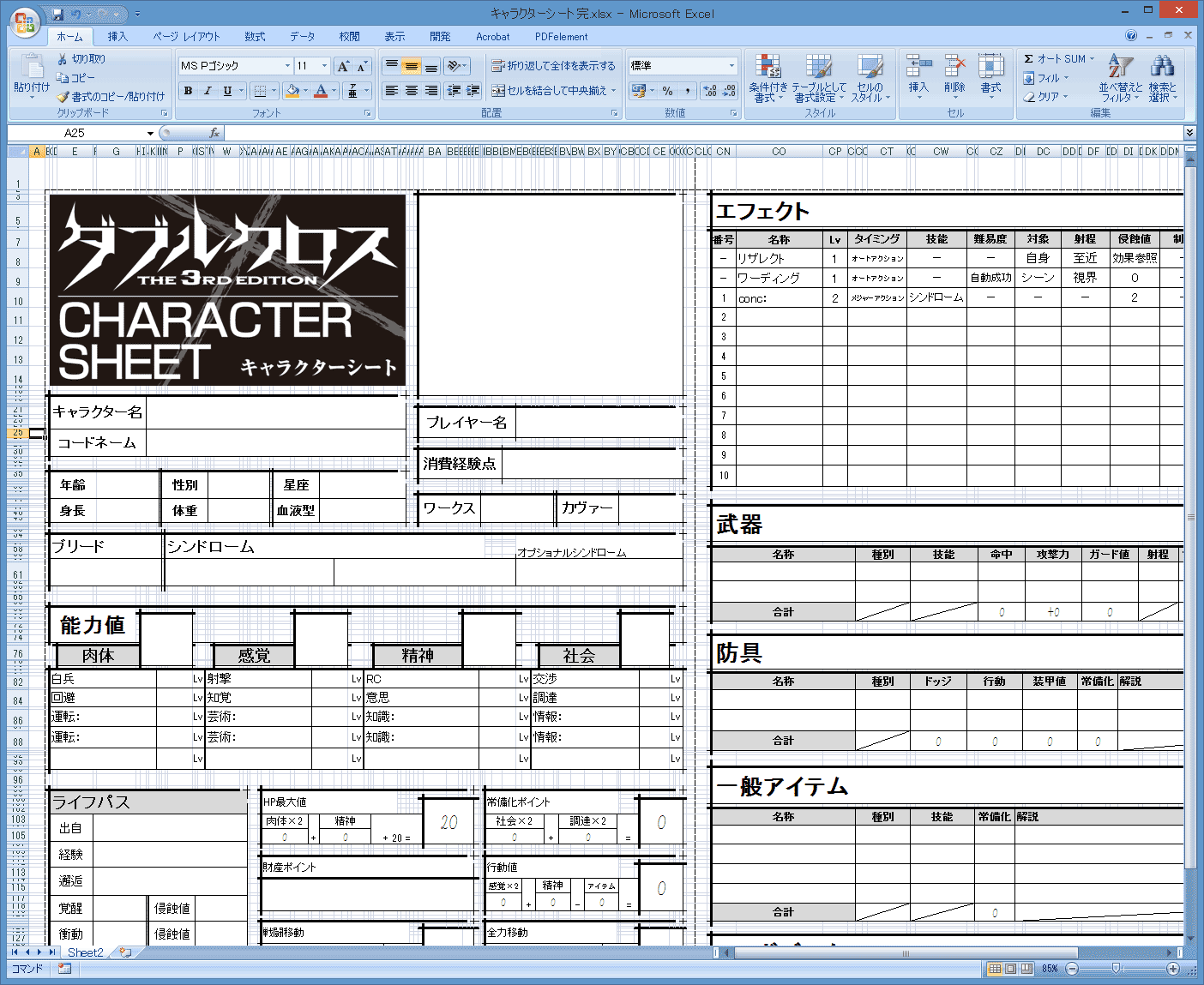Apply percent style format
This screenshot has height=985, width=1204.
pos(667,91)
